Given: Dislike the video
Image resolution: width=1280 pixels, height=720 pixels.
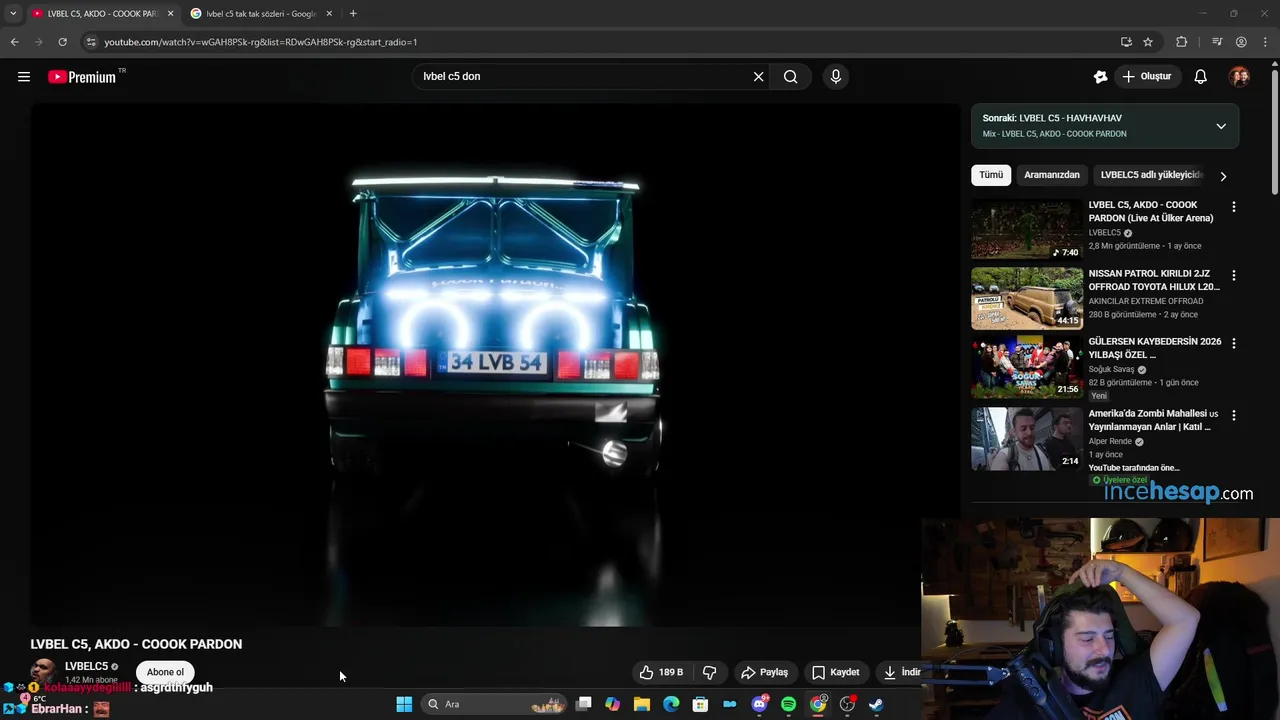Looking at the screenshot, I should click(710, 672).
